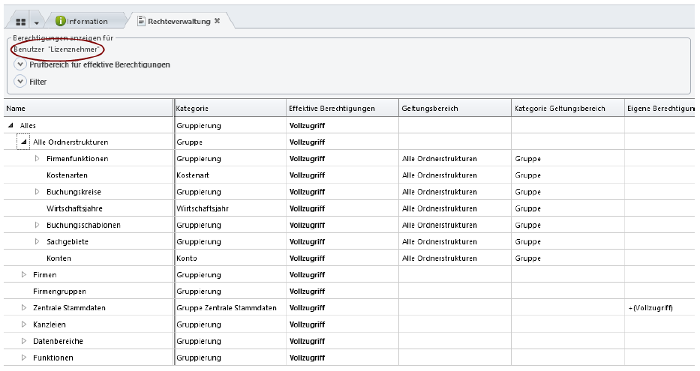
Task: Collapse the Alle Ordnerstrukturen node
Action: click(x=23, y=142)
